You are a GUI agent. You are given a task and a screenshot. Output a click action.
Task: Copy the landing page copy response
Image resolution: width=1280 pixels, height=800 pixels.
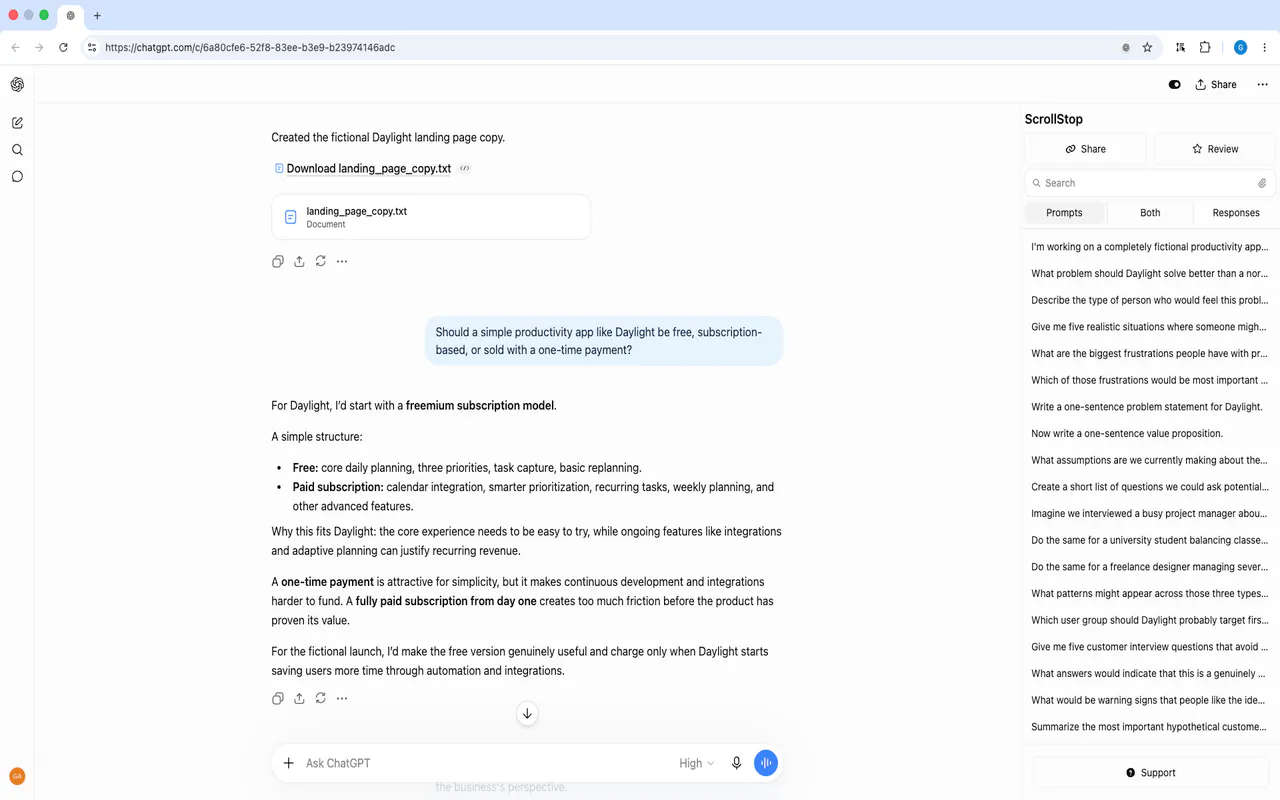[278, 261]
